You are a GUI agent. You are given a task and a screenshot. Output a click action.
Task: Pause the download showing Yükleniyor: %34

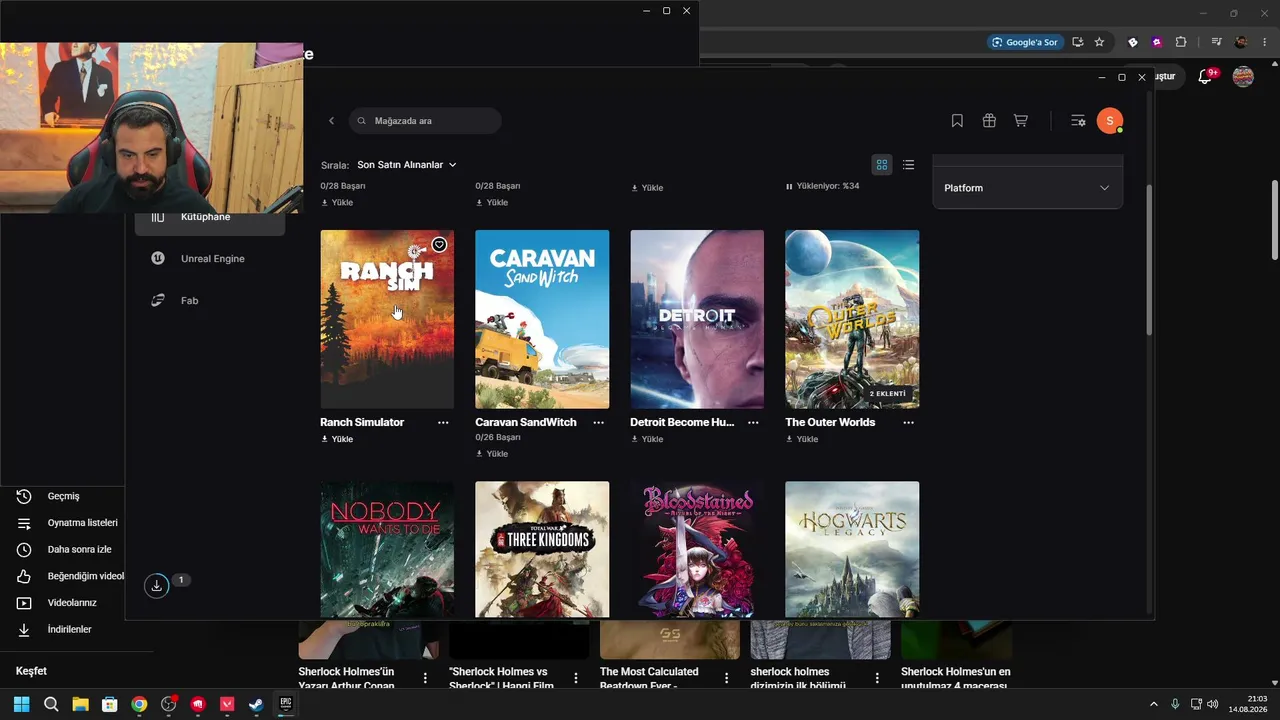coord(789,186)
